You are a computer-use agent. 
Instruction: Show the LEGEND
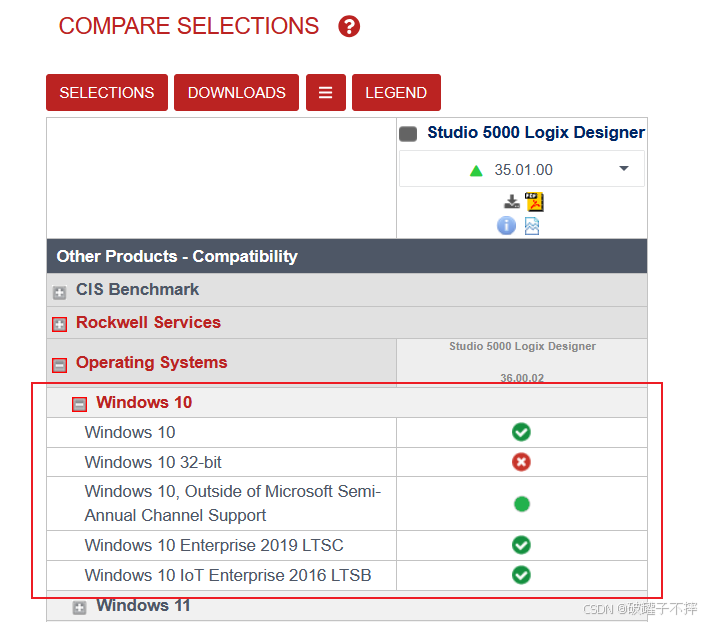[x=396, y=93]
